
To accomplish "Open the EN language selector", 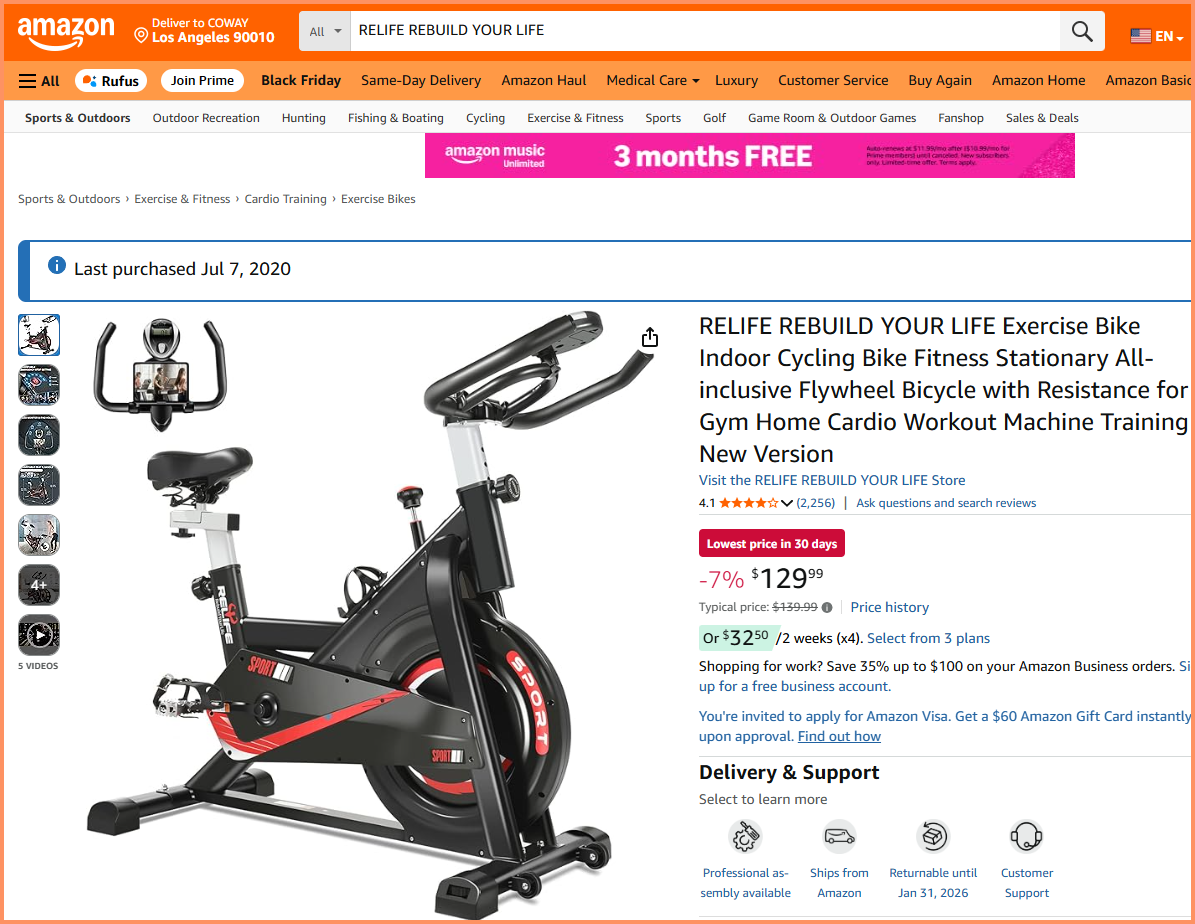I will tap(1157, 36).
